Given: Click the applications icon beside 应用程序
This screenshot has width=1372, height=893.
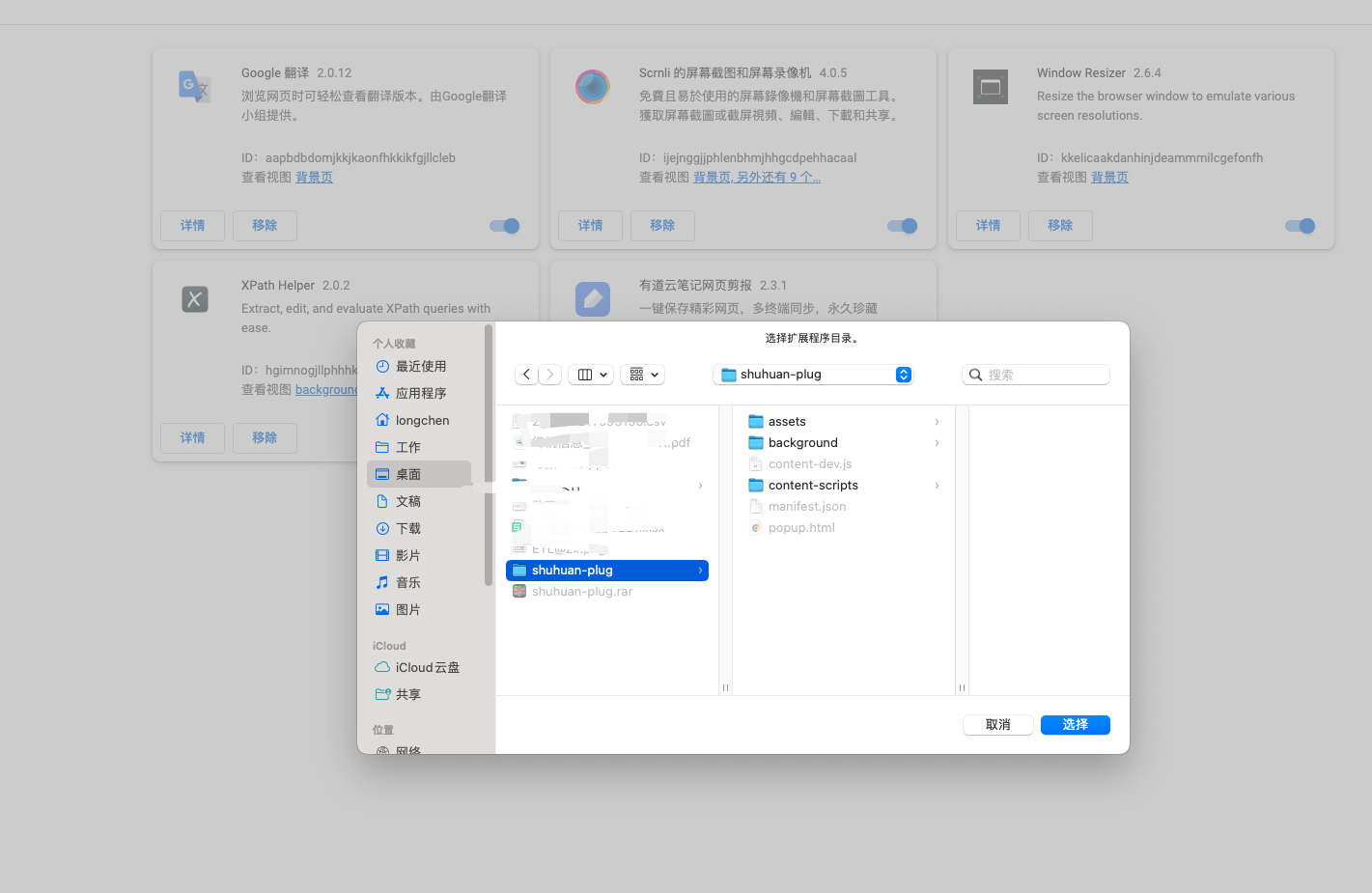Looking at the screenshot, I should 382,394.
